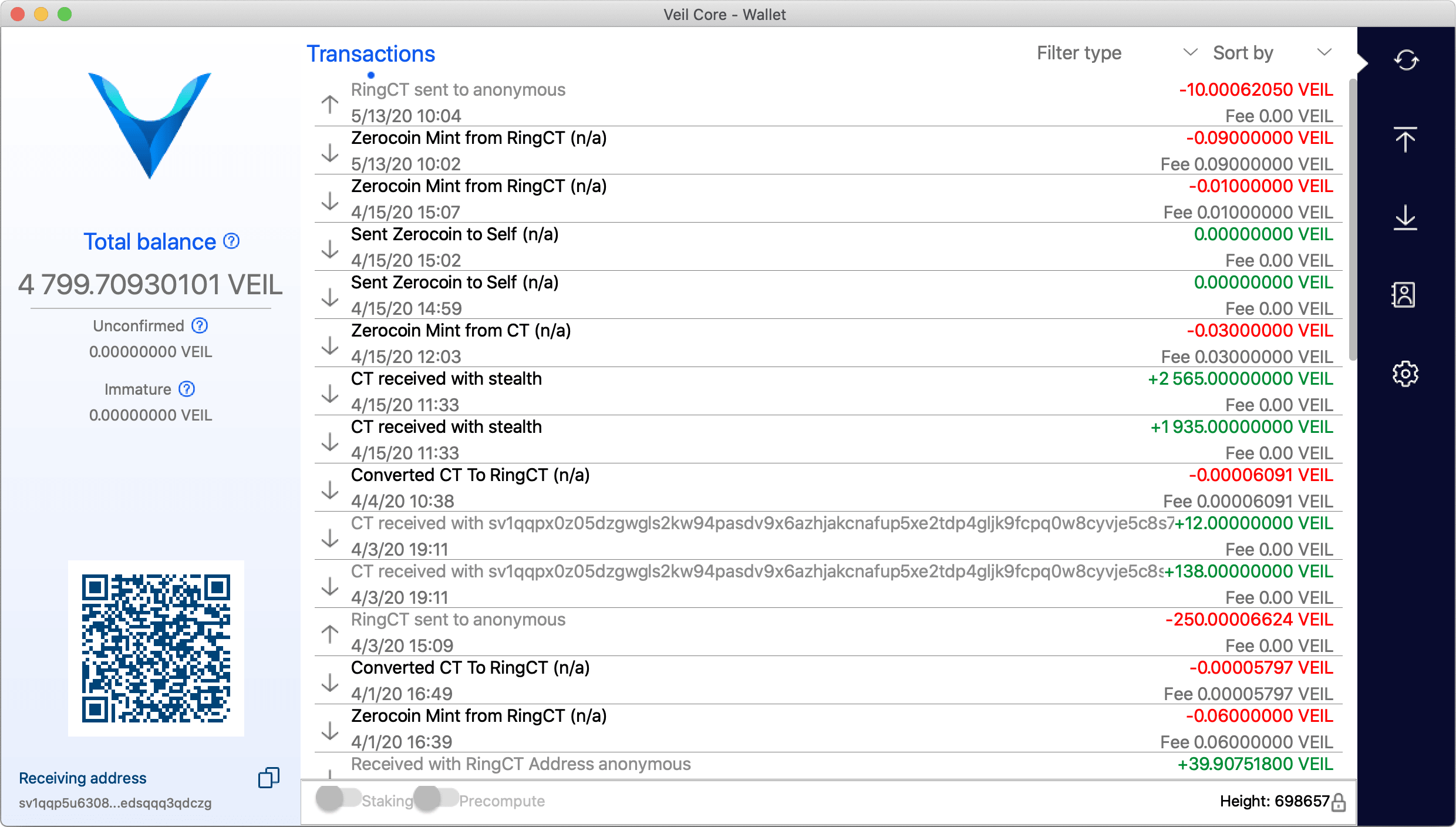Click sent arrow of 5/13/20 10:04 transaction
The image size is (1456, 827).
pyautogui.click(x=330, y=105)
